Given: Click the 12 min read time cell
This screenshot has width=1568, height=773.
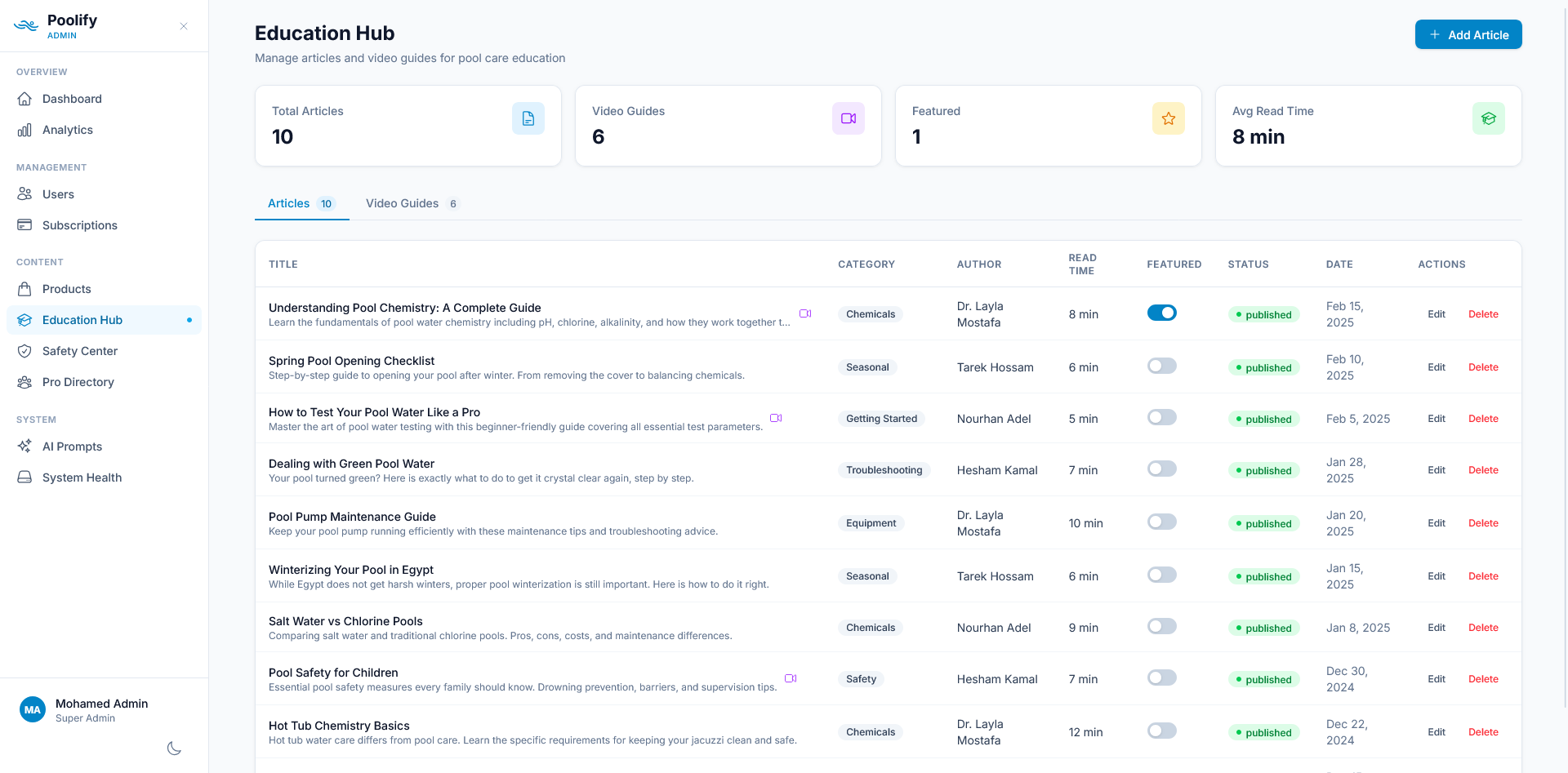Looking at the screenshot, I should tap(1085, 732).
